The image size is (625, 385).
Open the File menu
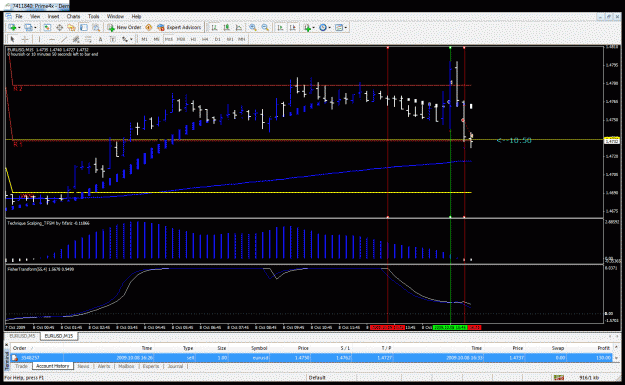(19, 16)
